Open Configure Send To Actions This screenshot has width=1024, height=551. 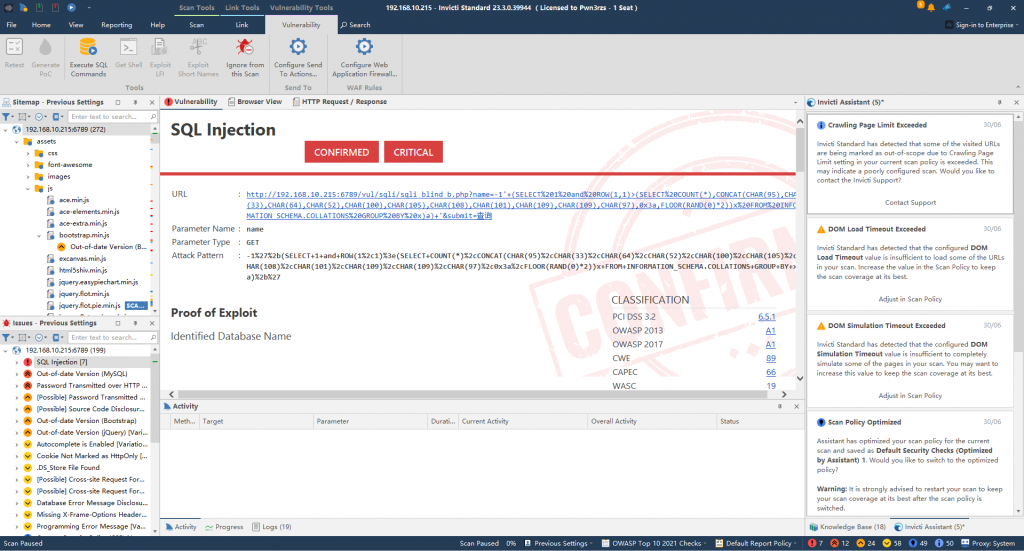(298, 57)
